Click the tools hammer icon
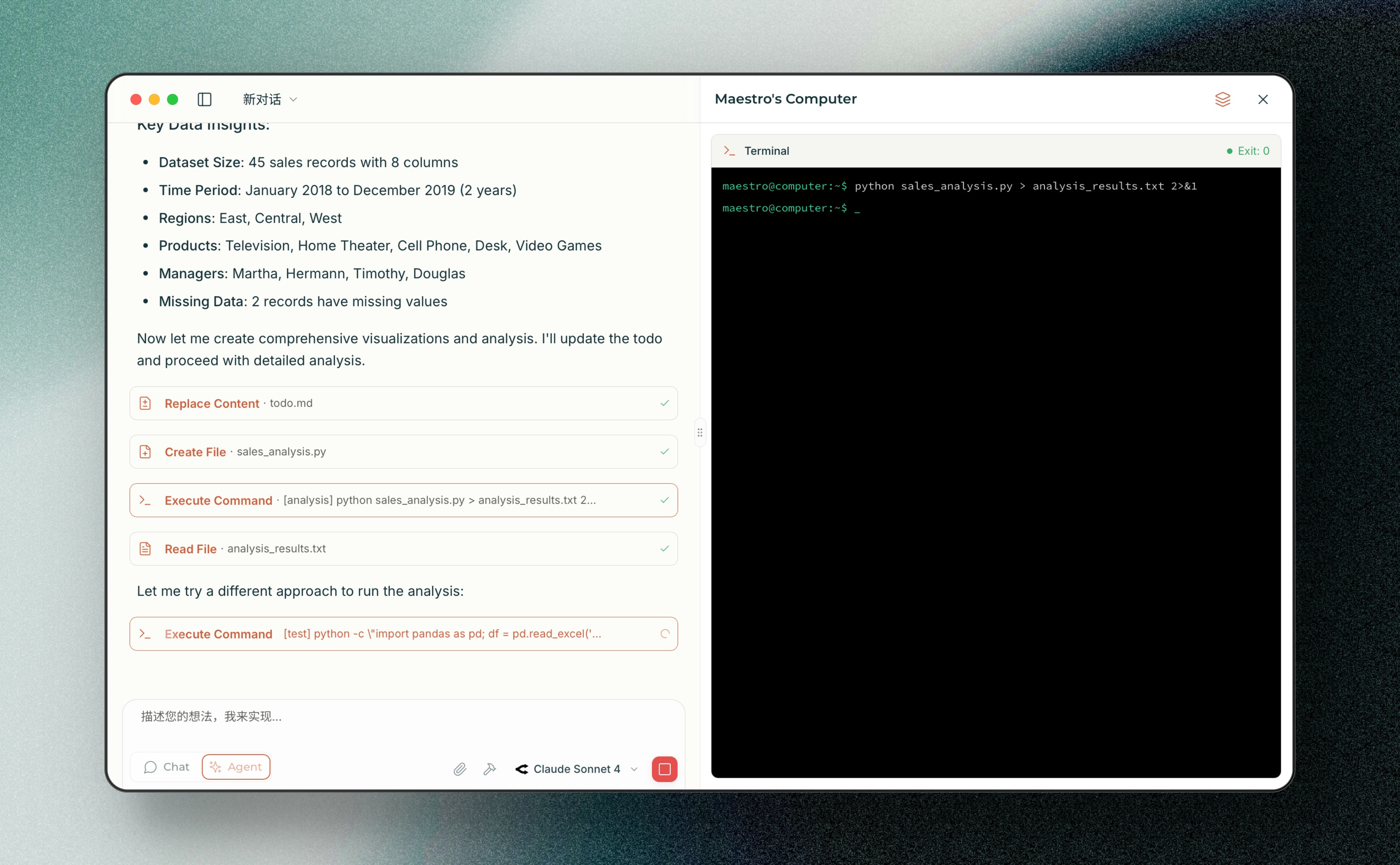The image size is (1400, 865). point(490,769)
